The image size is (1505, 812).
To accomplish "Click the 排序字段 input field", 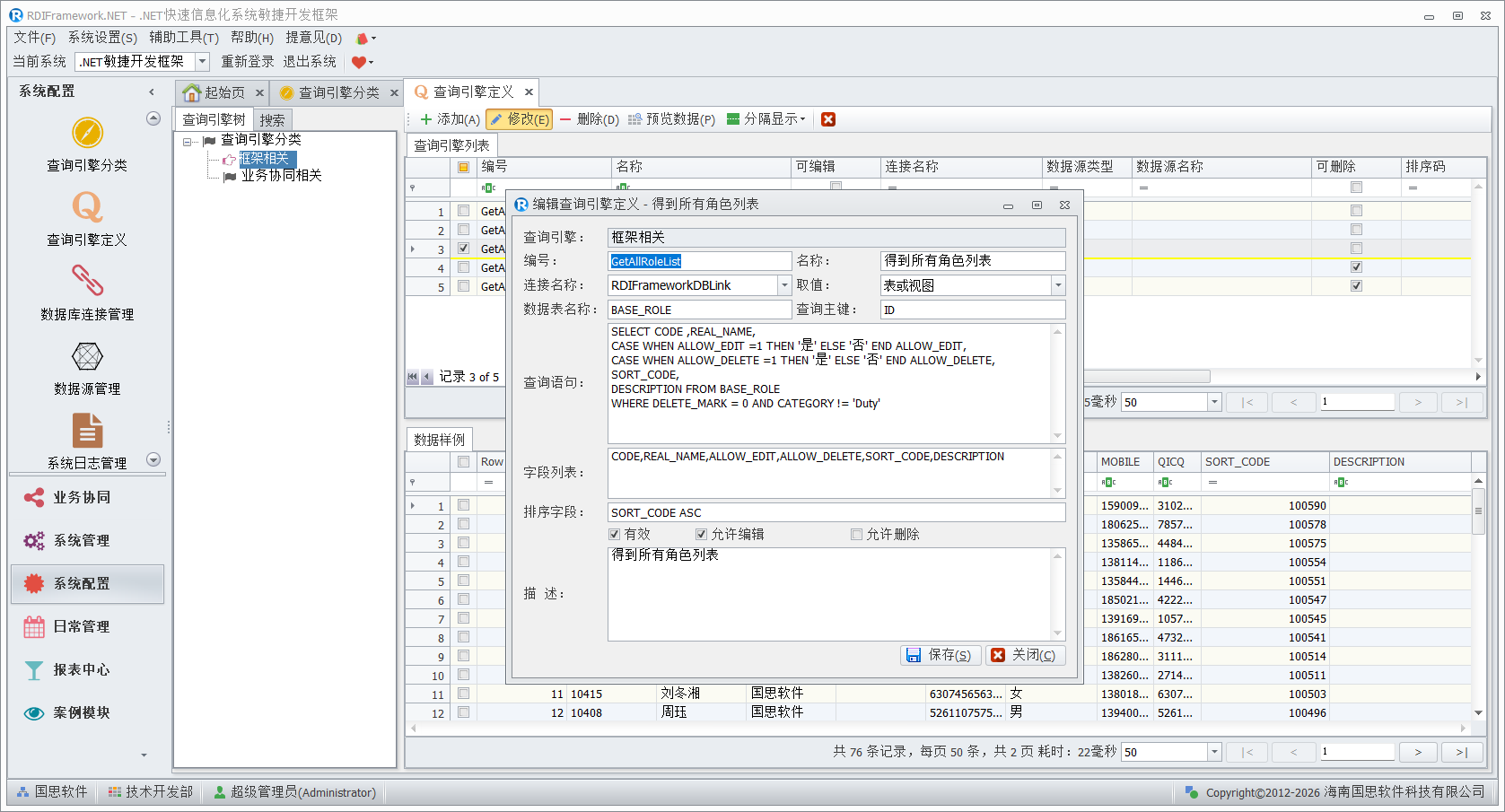I will click(836, 512).
